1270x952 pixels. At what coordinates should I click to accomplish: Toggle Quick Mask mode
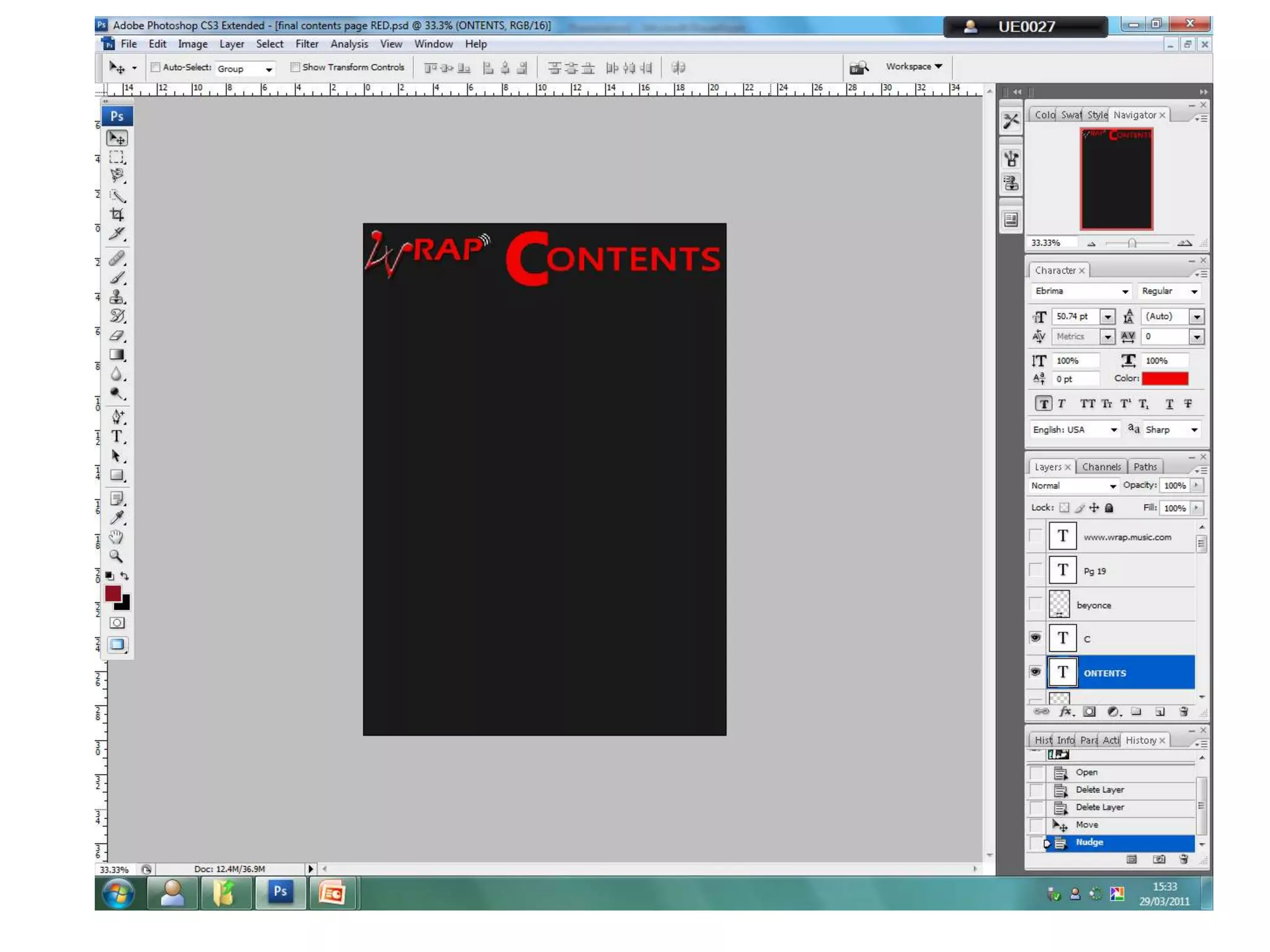117,623
